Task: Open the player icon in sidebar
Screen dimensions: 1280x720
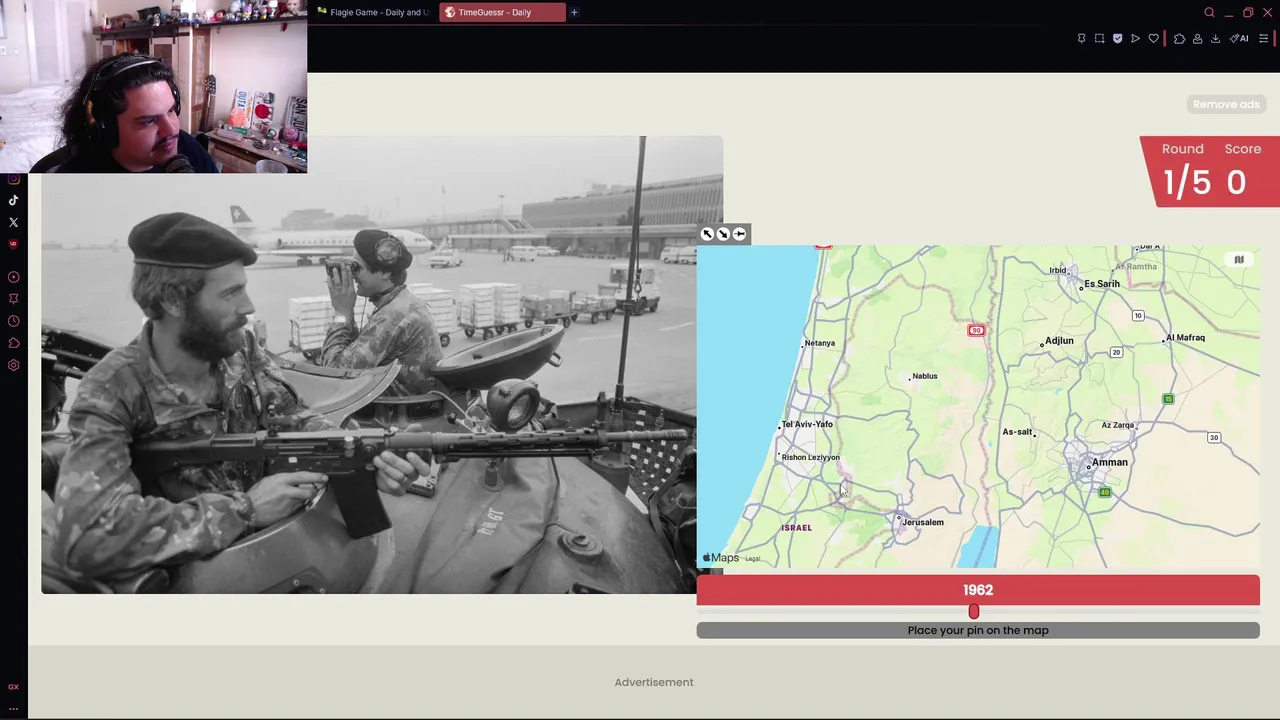Action: (x=13, y=277)
